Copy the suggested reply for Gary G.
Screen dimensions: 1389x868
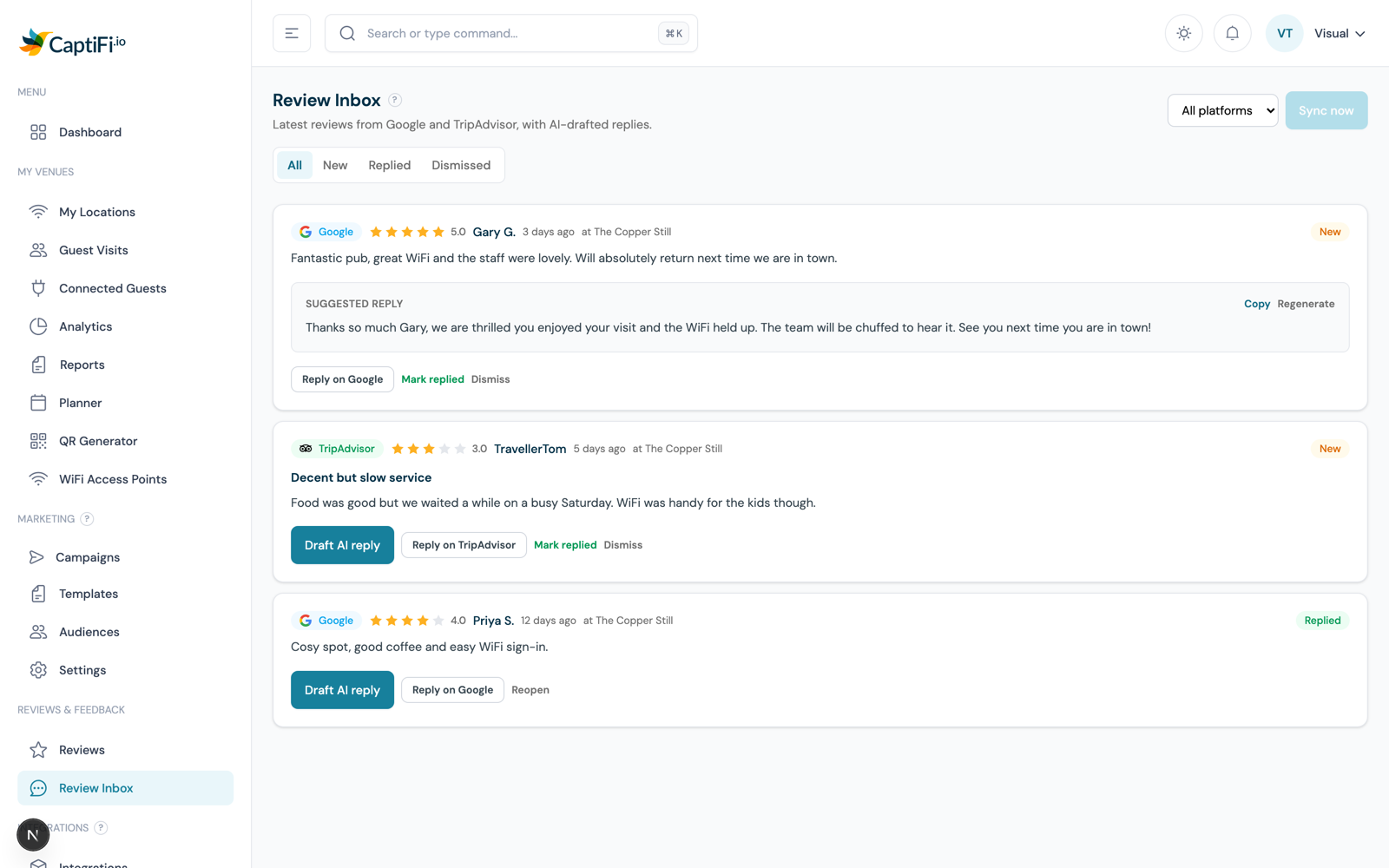[x=1257, y=304]
